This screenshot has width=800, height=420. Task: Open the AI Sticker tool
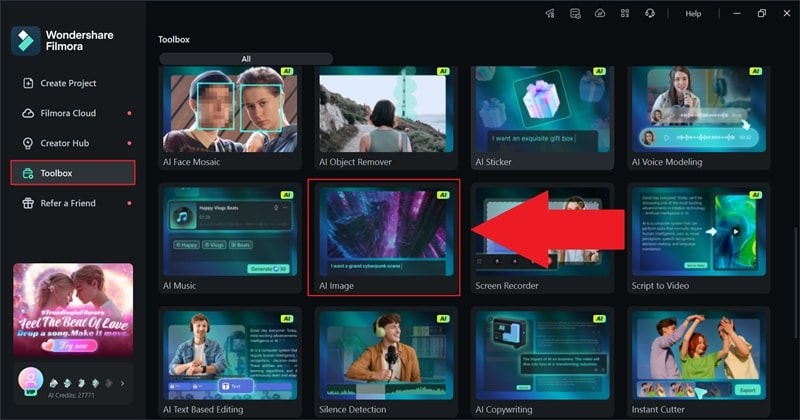pos(542,117)
